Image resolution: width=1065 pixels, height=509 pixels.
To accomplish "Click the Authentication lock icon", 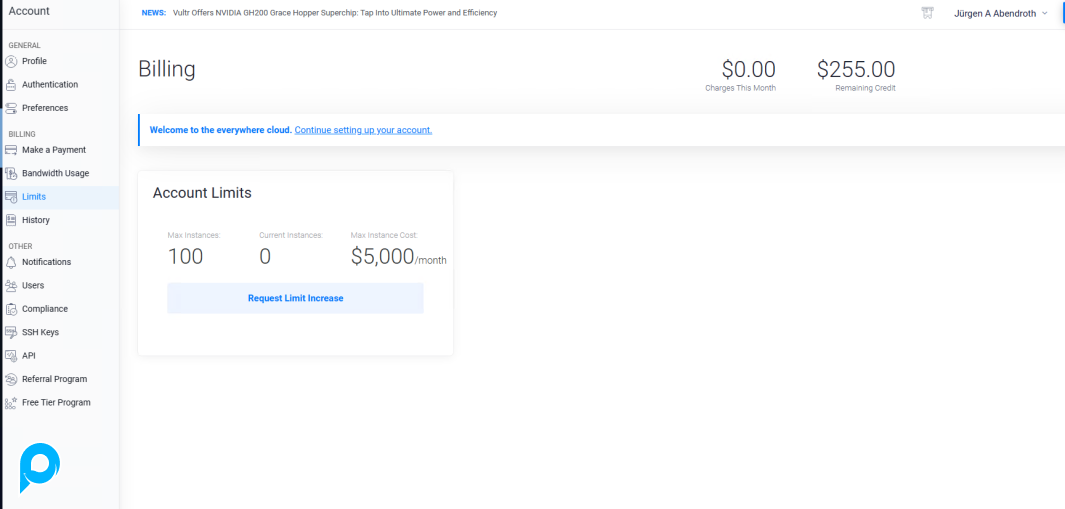I will point(11,85).
